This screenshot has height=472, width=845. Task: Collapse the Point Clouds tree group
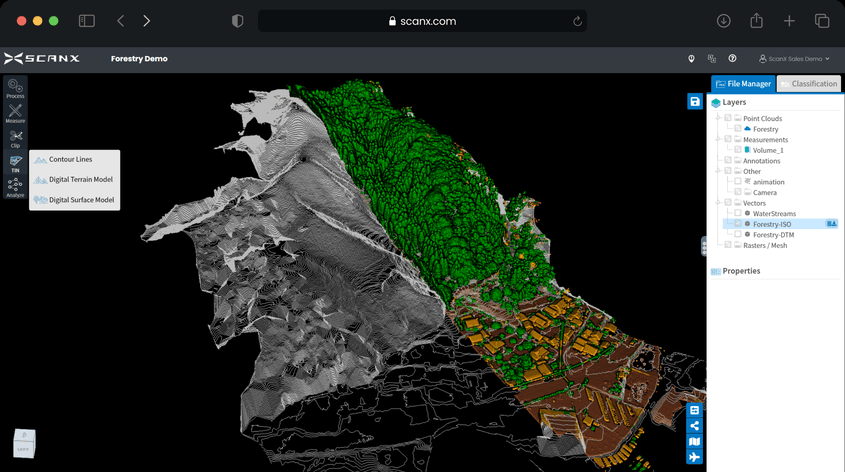click(718, 118)
